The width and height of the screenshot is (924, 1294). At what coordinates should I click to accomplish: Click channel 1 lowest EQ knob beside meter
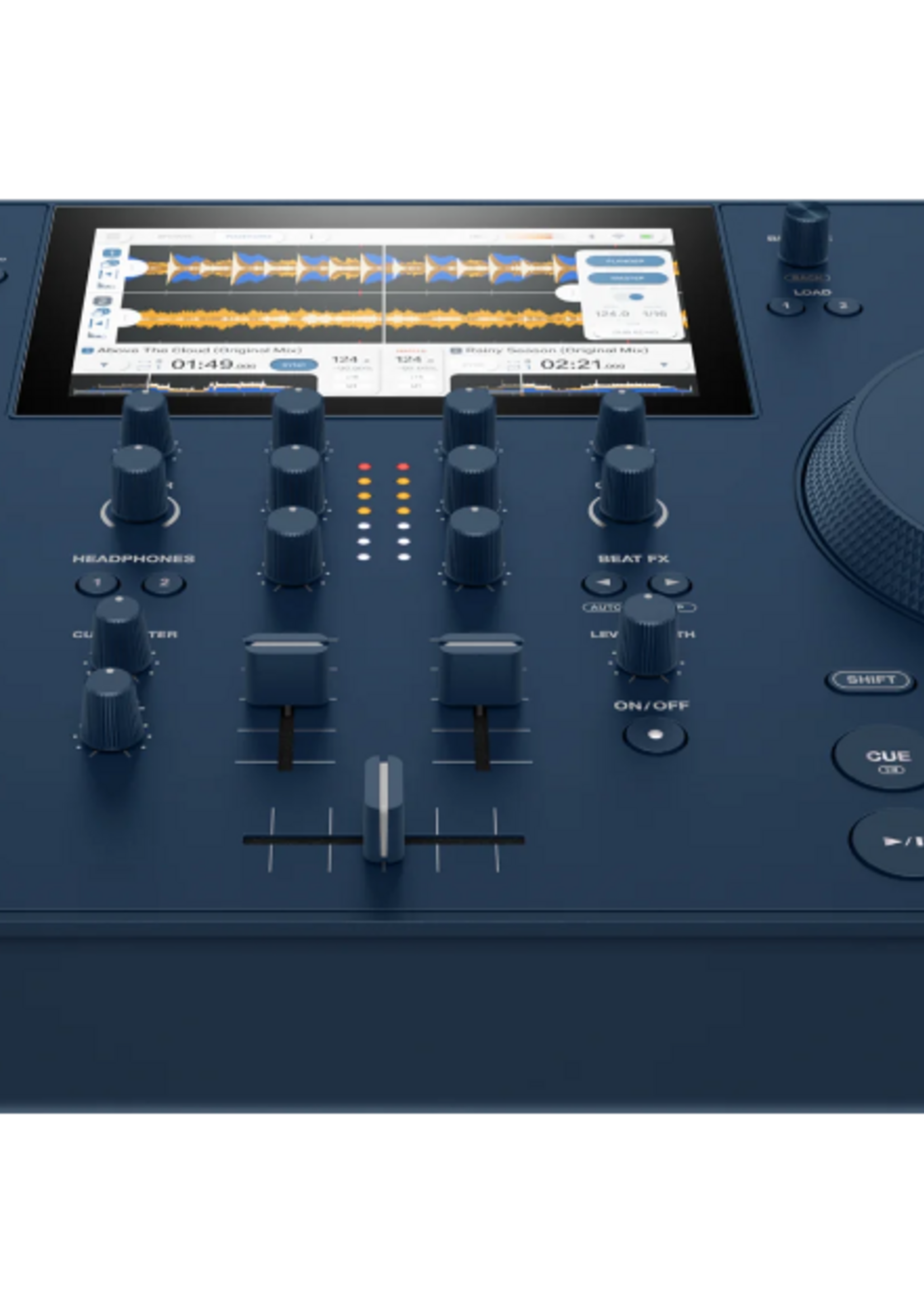tap(293, 546)
